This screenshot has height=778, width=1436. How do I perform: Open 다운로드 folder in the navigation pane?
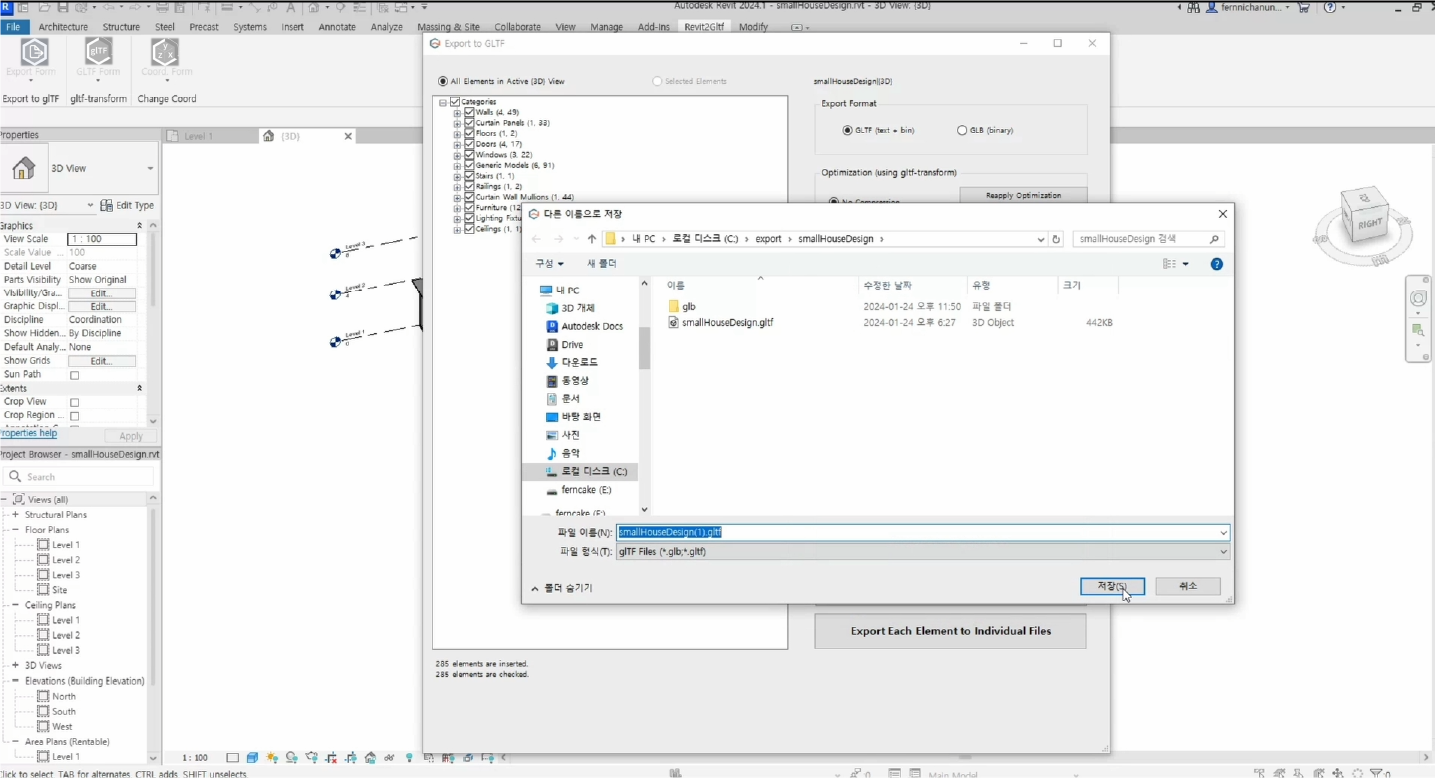pos(579,362)
